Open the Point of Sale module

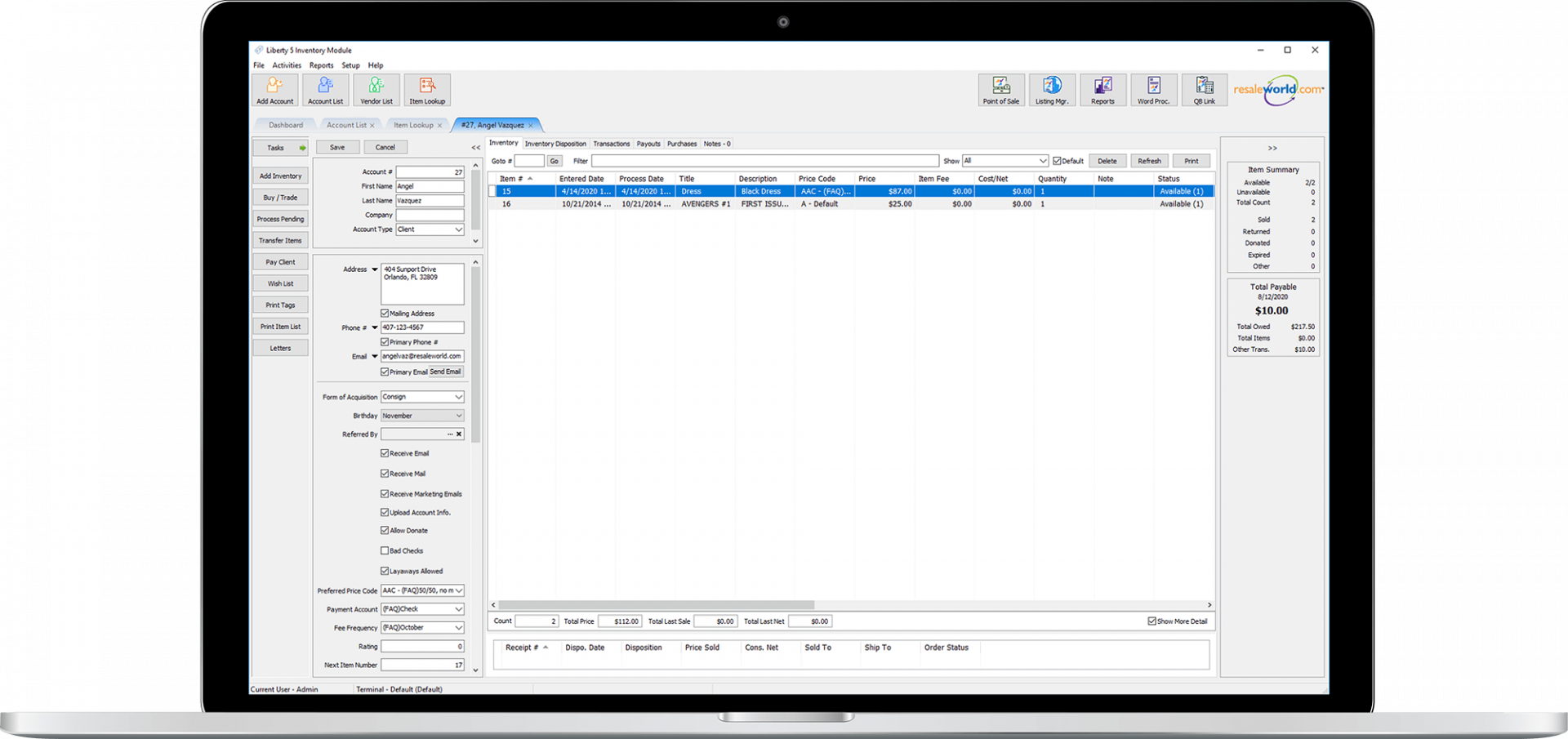(1001, 90)
